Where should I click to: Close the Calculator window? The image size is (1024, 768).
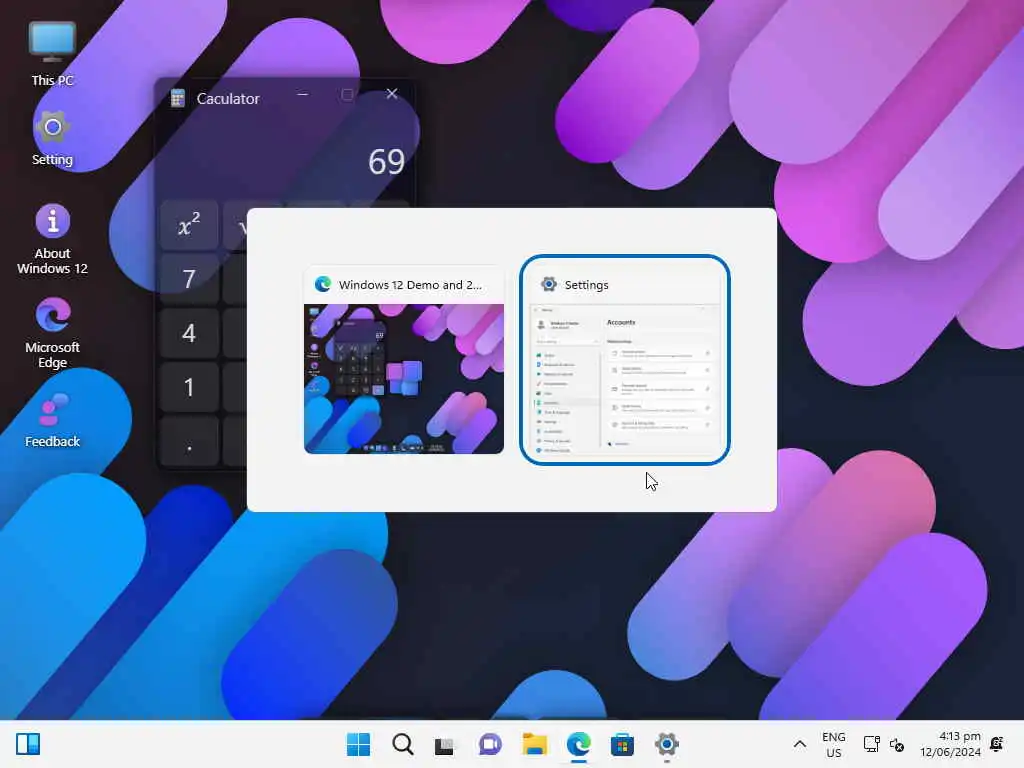(x=392, y=94)
